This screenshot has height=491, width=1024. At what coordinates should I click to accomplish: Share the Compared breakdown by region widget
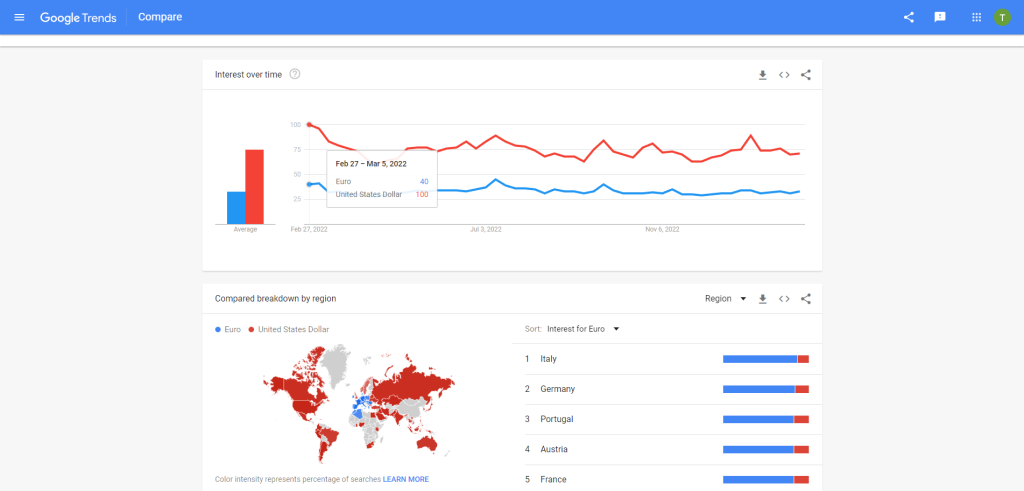(x=805, y=299)
